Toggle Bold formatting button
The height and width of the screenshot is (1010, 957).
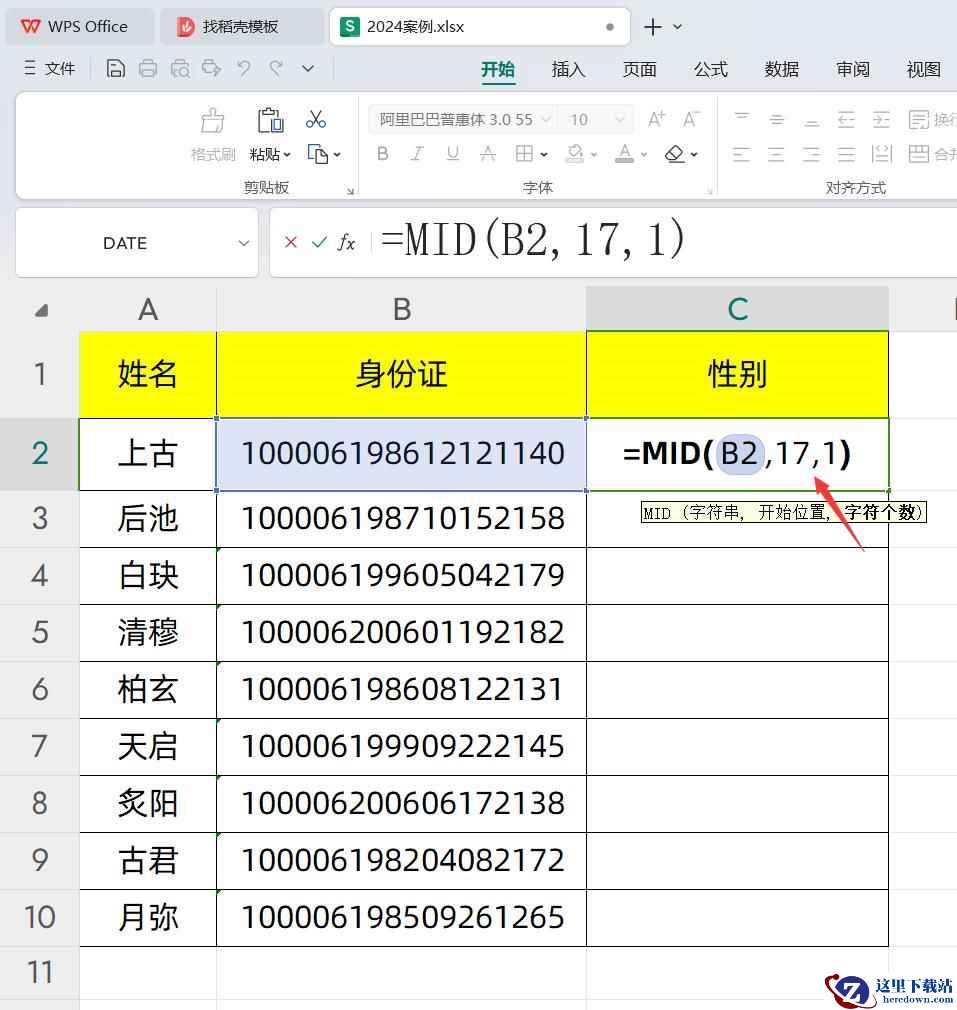coord(382,154)
